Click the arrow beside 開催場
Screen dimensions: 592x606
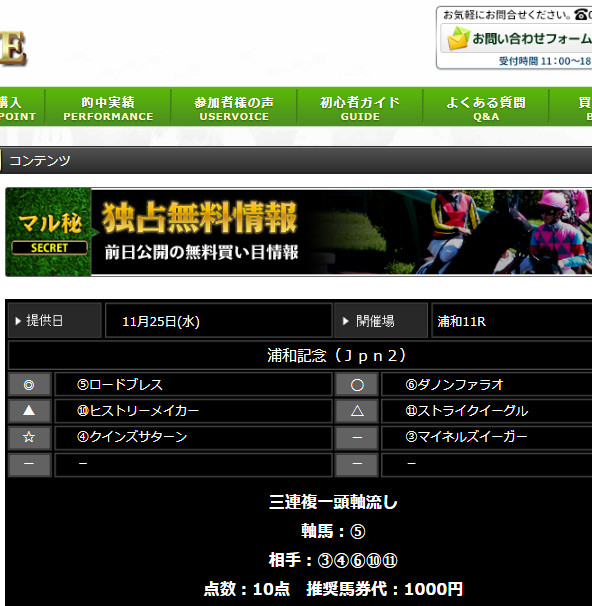pos(345,321)
